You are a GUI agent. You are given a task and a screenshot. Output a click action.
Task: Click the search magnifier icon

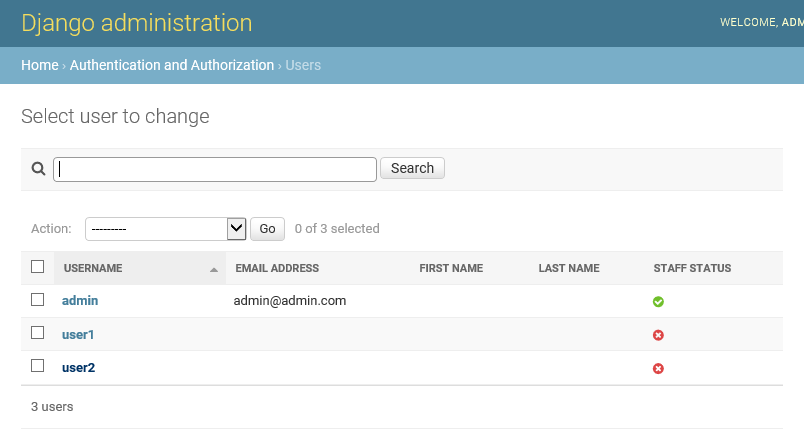pyautogui.click(x=38, y=168)
